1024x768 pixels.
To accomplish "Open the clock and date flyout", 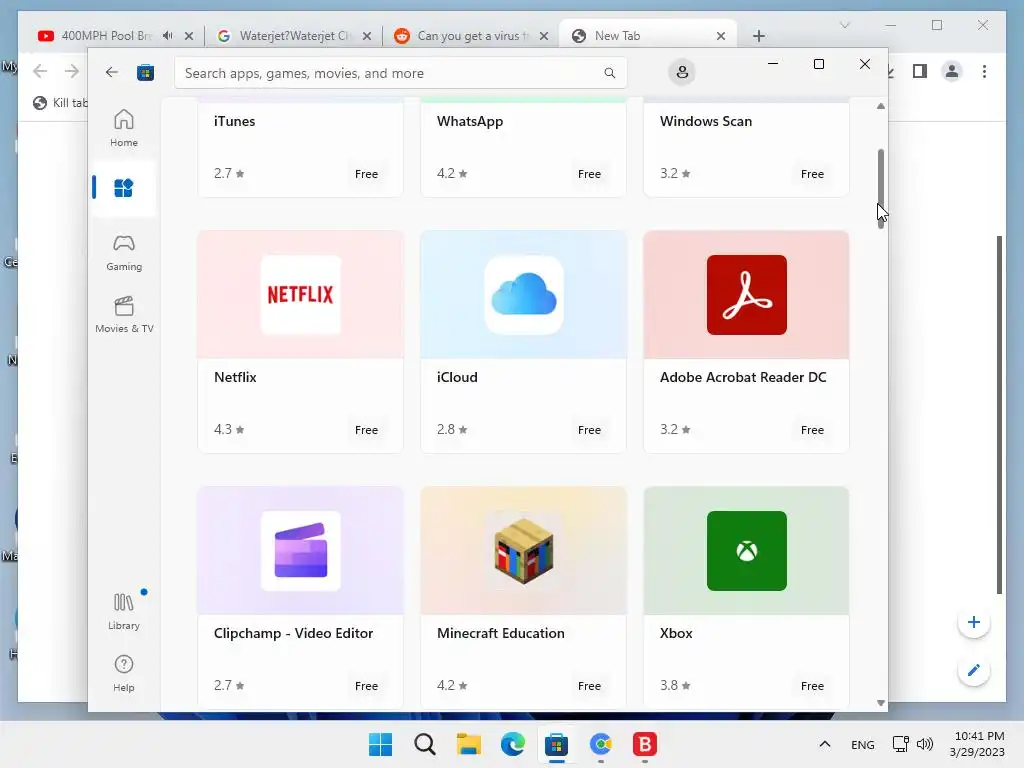I will coord(978,744).
